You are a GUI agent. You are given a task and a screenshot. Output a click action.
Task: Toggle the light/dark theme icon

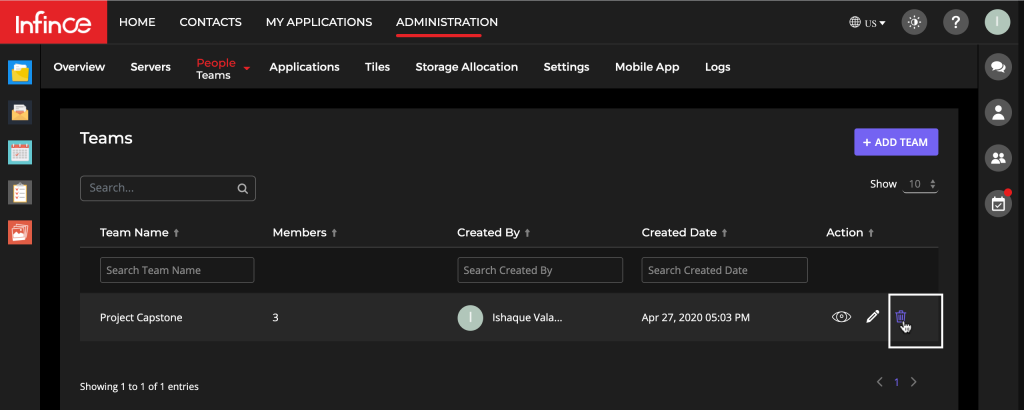click(x=914, y=22)
